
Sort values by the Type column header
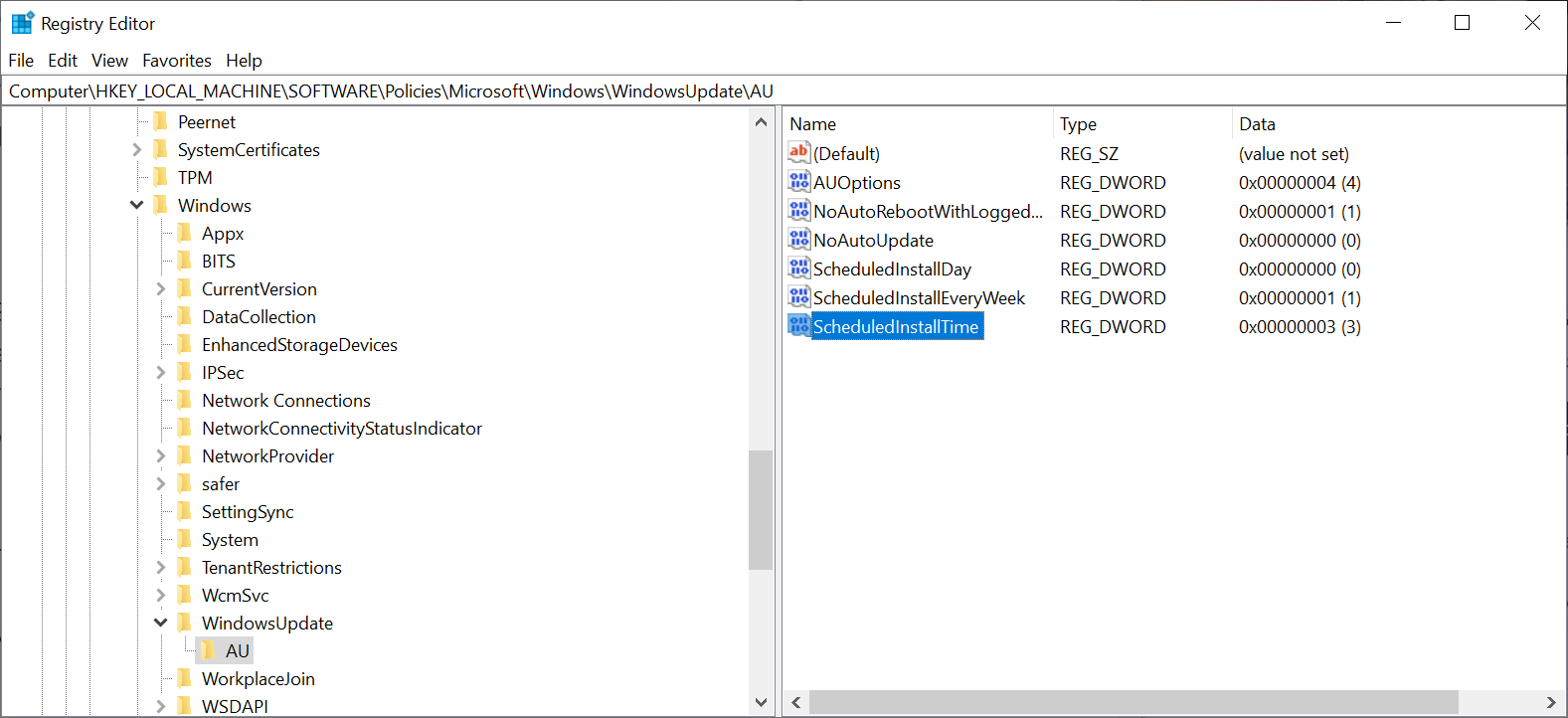pos(1142,123)
